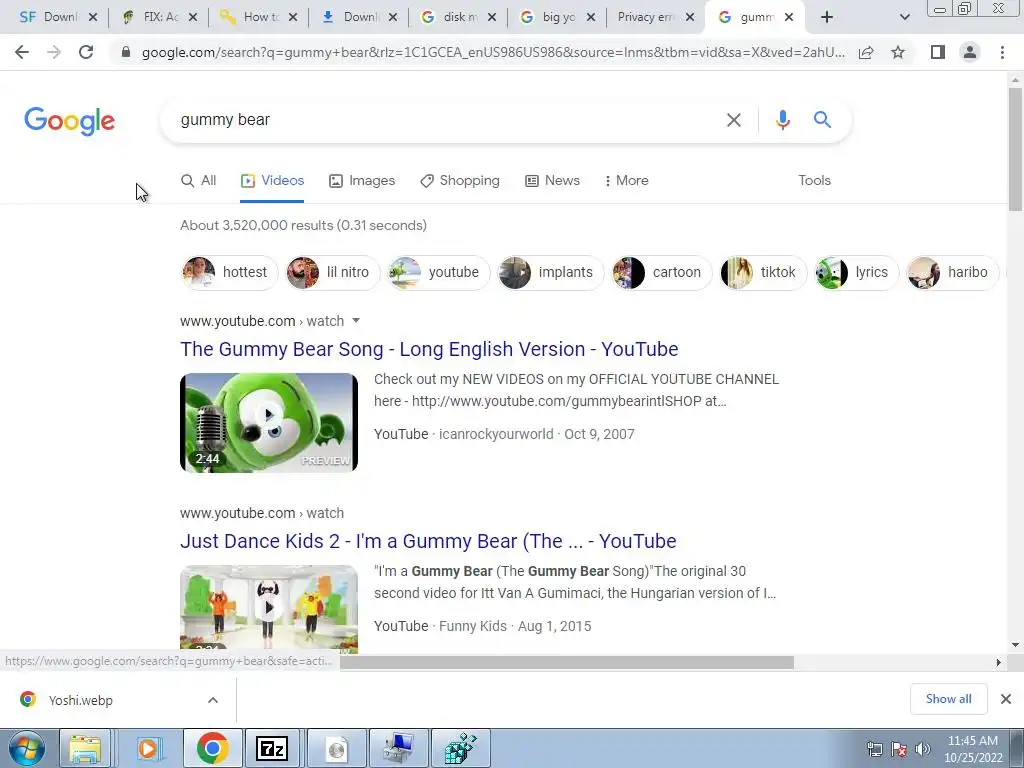Screen dimensions: 1024x768
Task: Clear the search box with the X icon
Action: 734,120
